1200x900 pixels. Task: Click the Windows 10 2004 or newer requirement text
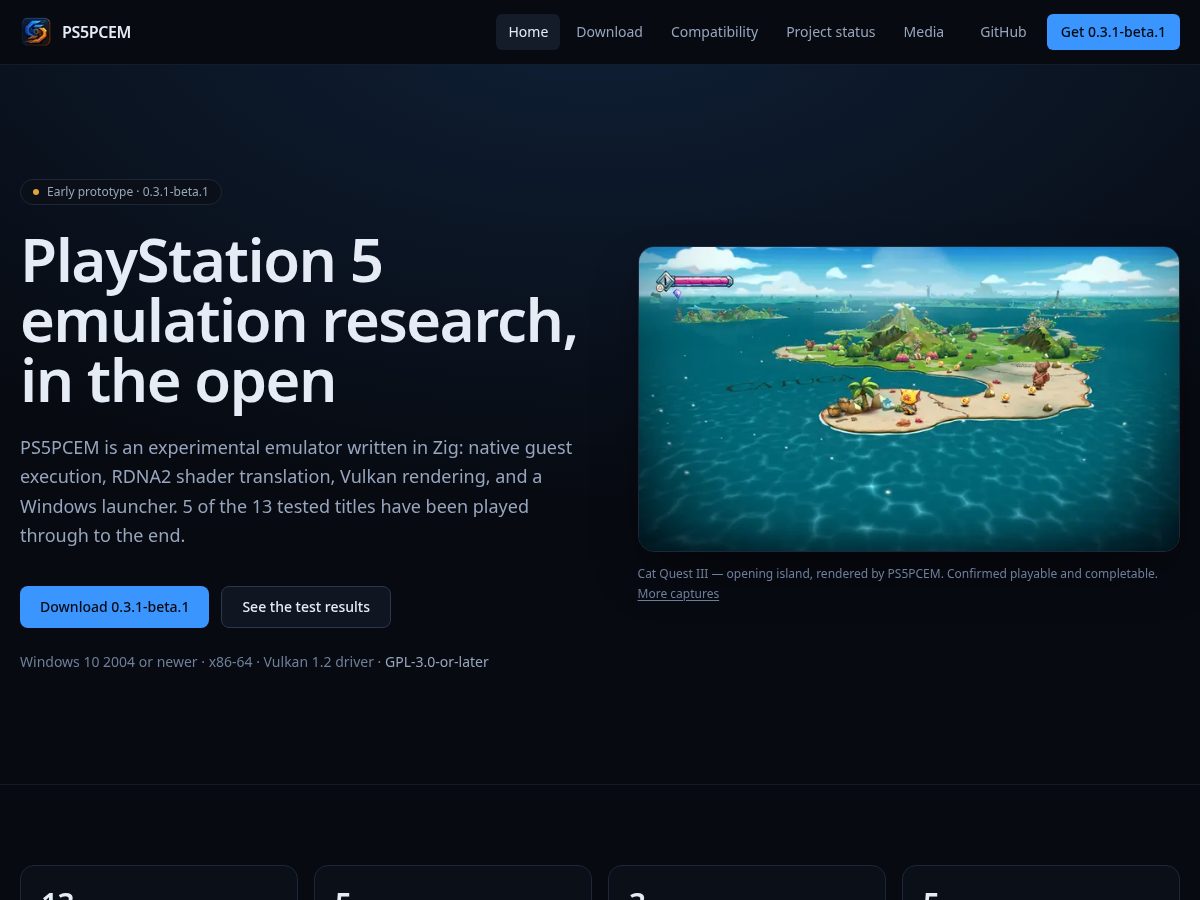coord(108,662)
